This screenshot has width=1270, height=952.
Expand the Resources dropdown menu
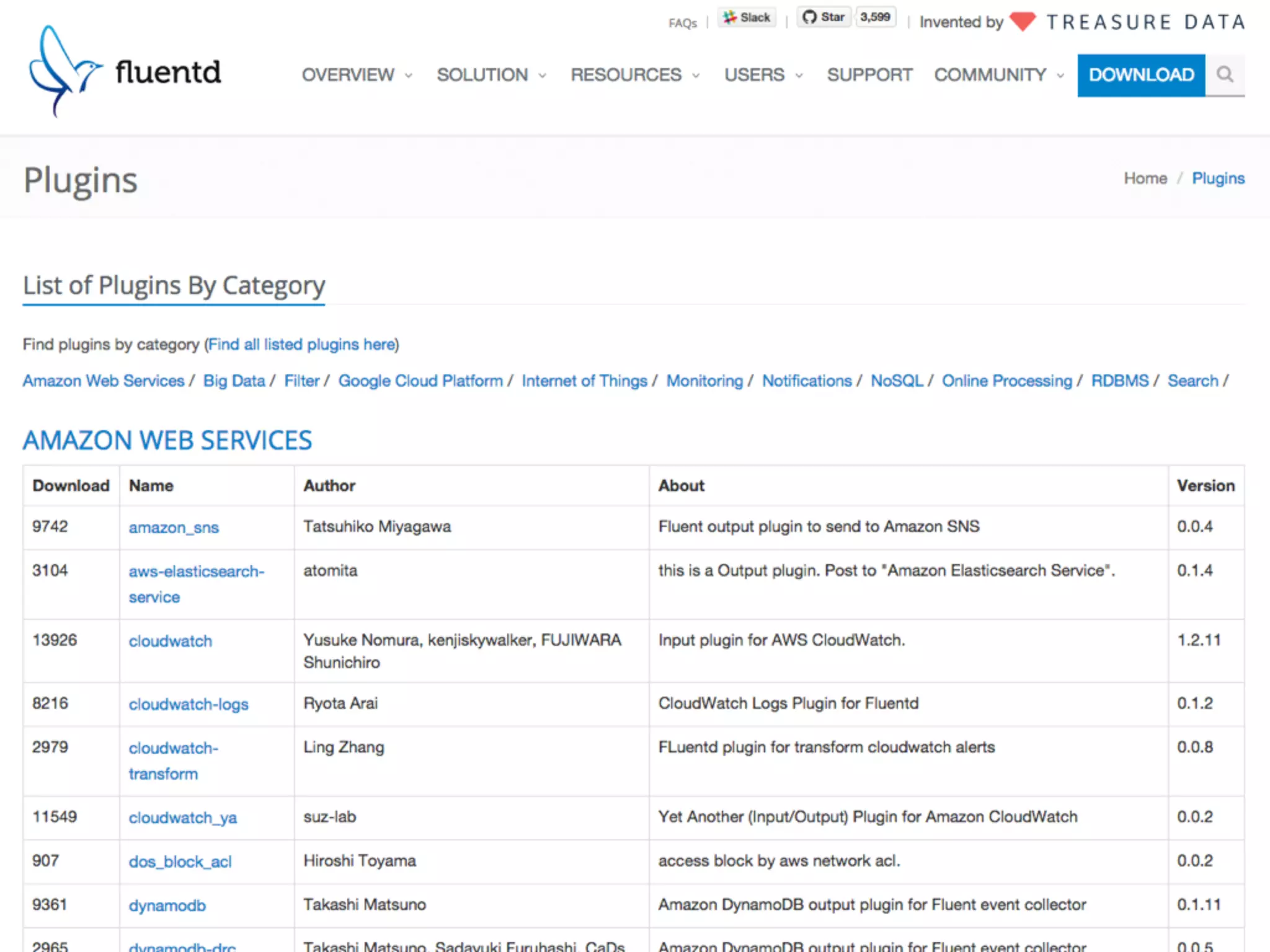[635, 75]
